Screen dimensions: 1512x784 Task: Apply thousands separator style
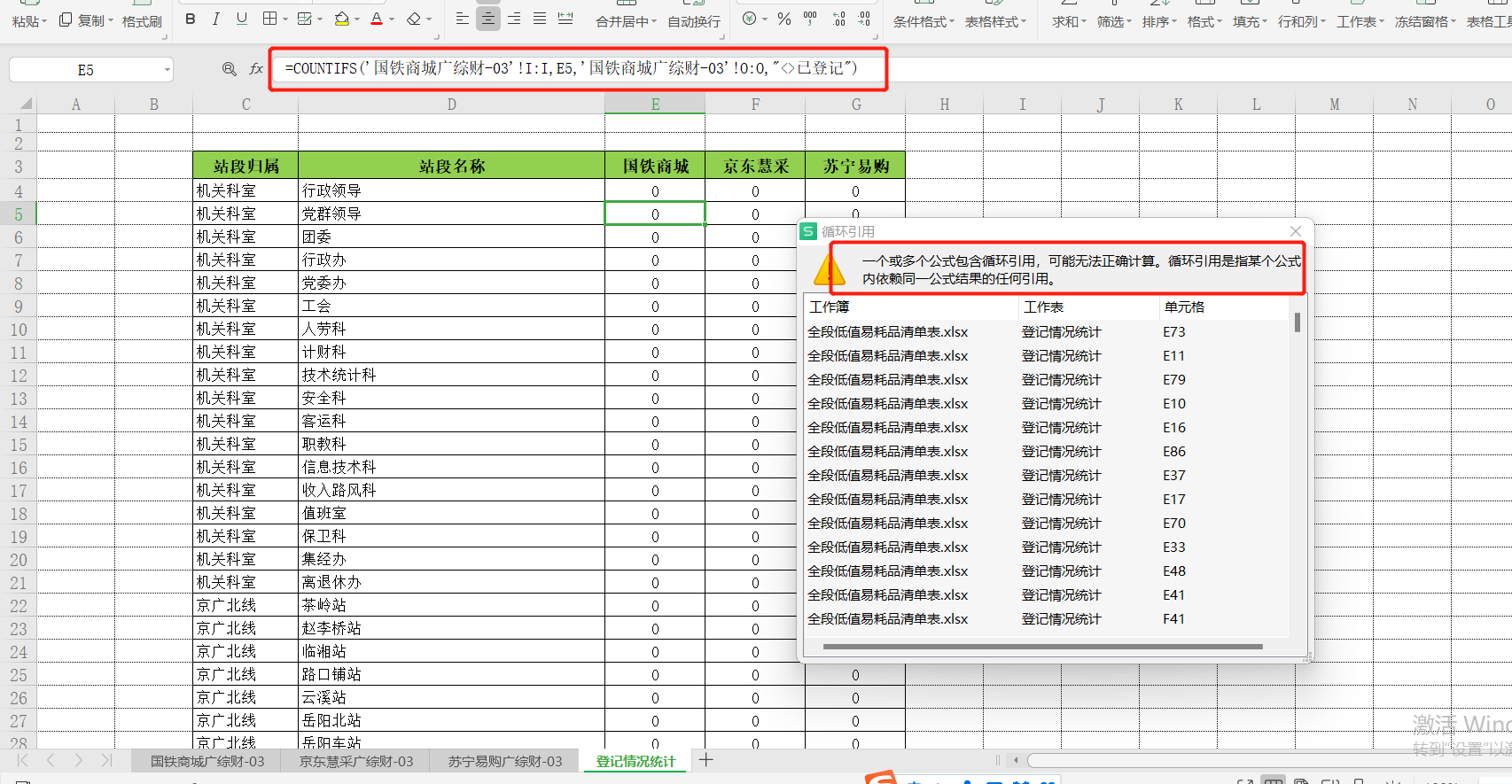810,19
